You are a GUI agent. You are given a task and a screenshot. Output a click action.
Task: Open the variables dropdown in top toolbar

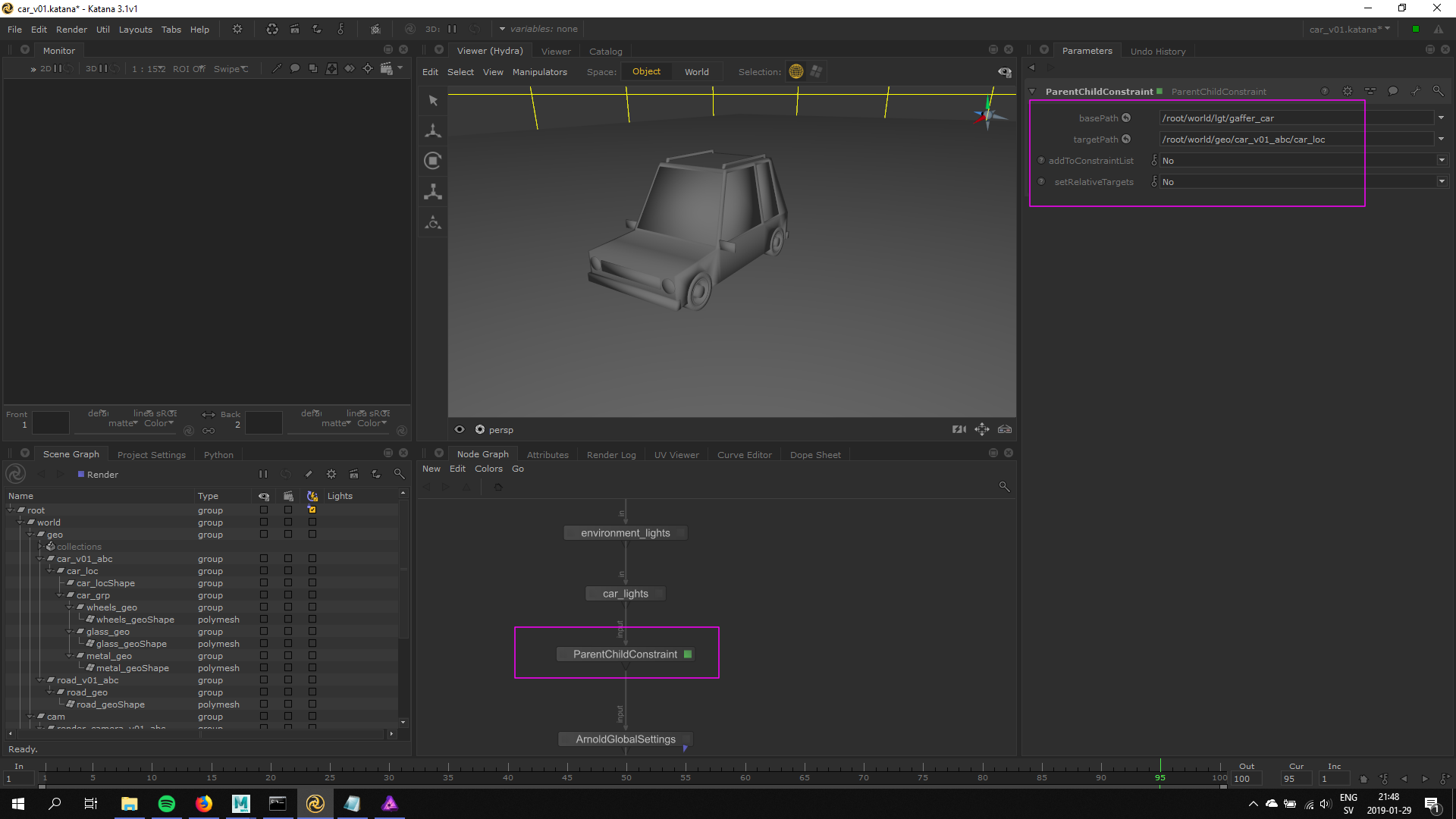tap(538, 29)
